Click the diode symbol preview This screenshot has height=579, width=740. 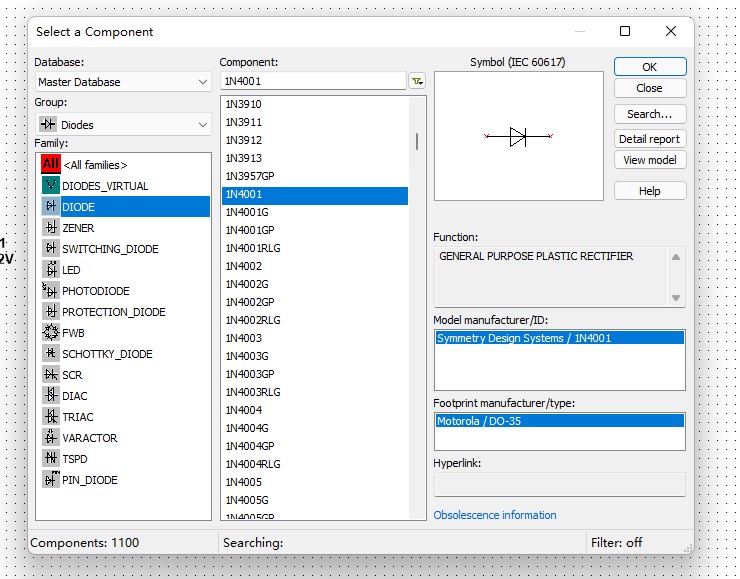pos(518,136)
